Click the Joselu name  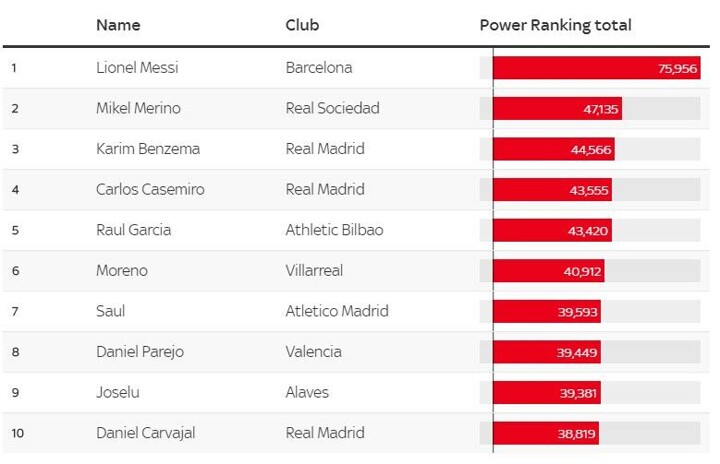117,392
